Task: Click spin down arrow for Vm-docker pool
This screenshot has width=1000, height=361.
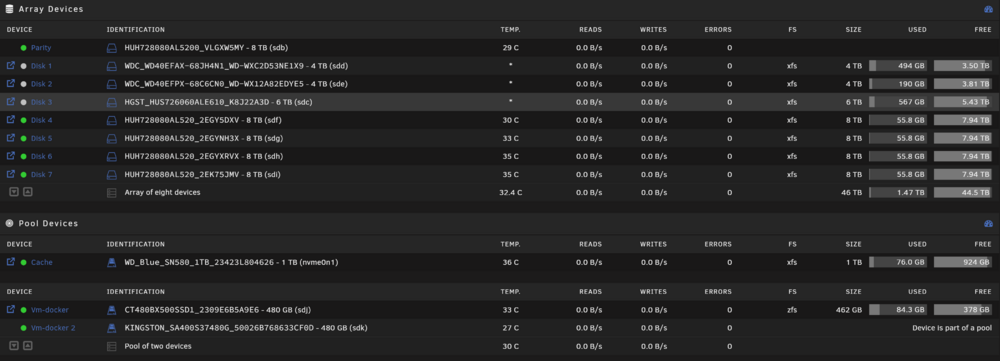Action: pos(14,345)
